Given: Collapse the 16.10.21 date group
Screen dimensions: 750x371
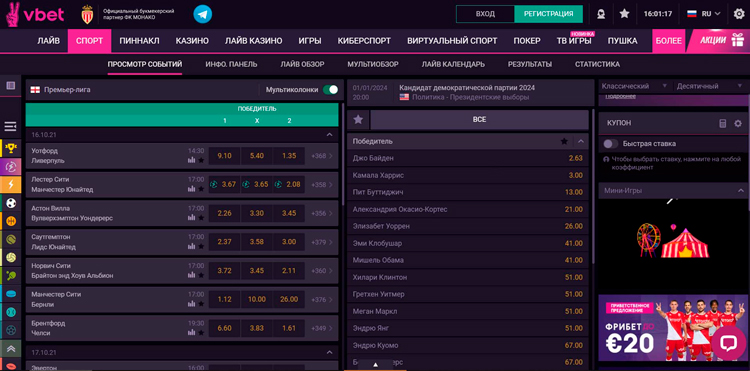Looking at the screenshot, I should point(329,135).
